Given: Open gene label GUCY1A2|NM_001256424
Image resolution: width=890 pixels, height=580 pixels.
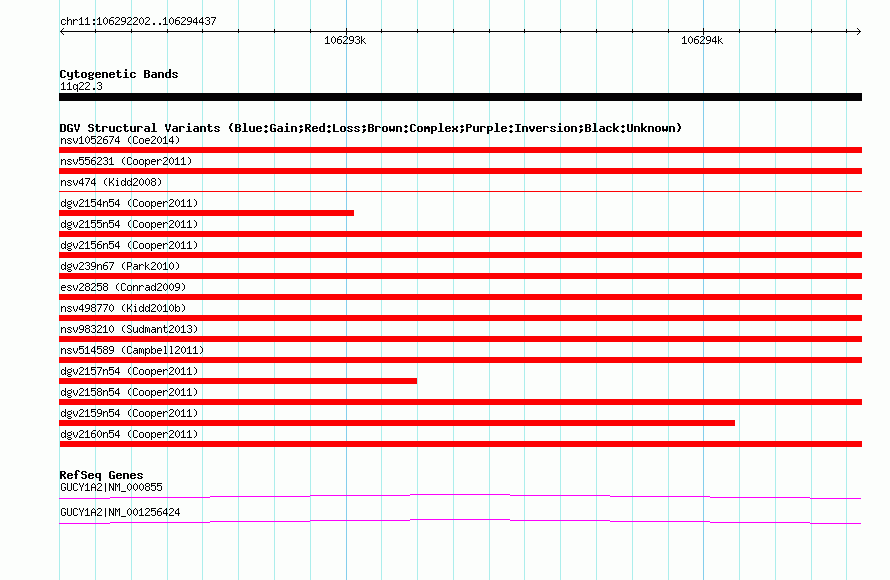Looking at the screenshot, I should pos(120,512).
